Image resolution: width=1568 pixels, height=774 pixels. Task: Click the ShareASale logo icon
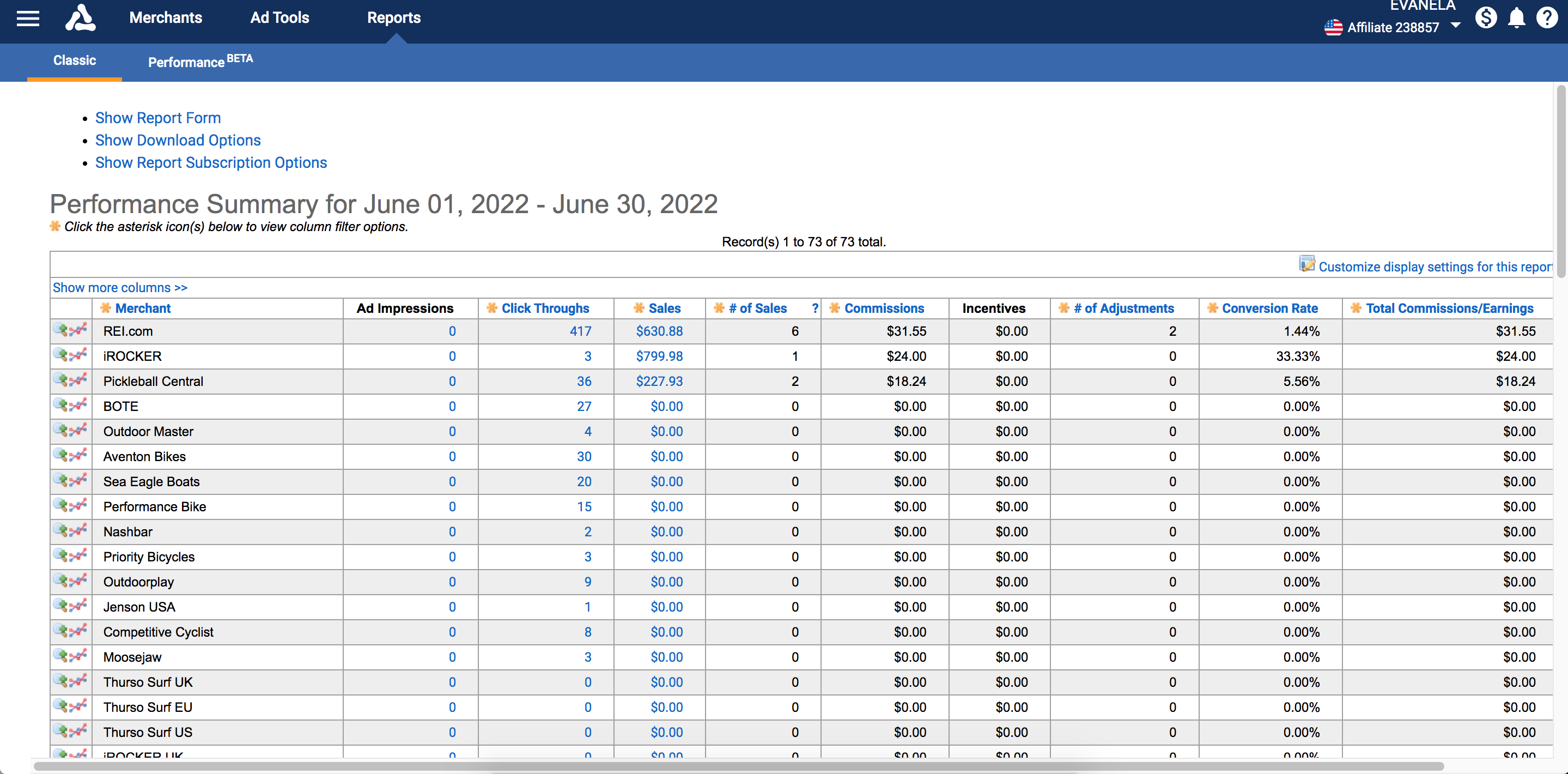80,17
